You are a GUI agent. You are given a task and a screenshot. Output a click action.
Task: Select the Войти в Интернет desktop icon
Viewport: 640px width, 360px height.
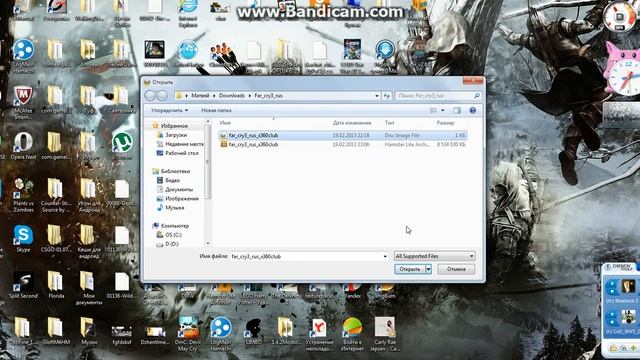[x=352, y=334]
